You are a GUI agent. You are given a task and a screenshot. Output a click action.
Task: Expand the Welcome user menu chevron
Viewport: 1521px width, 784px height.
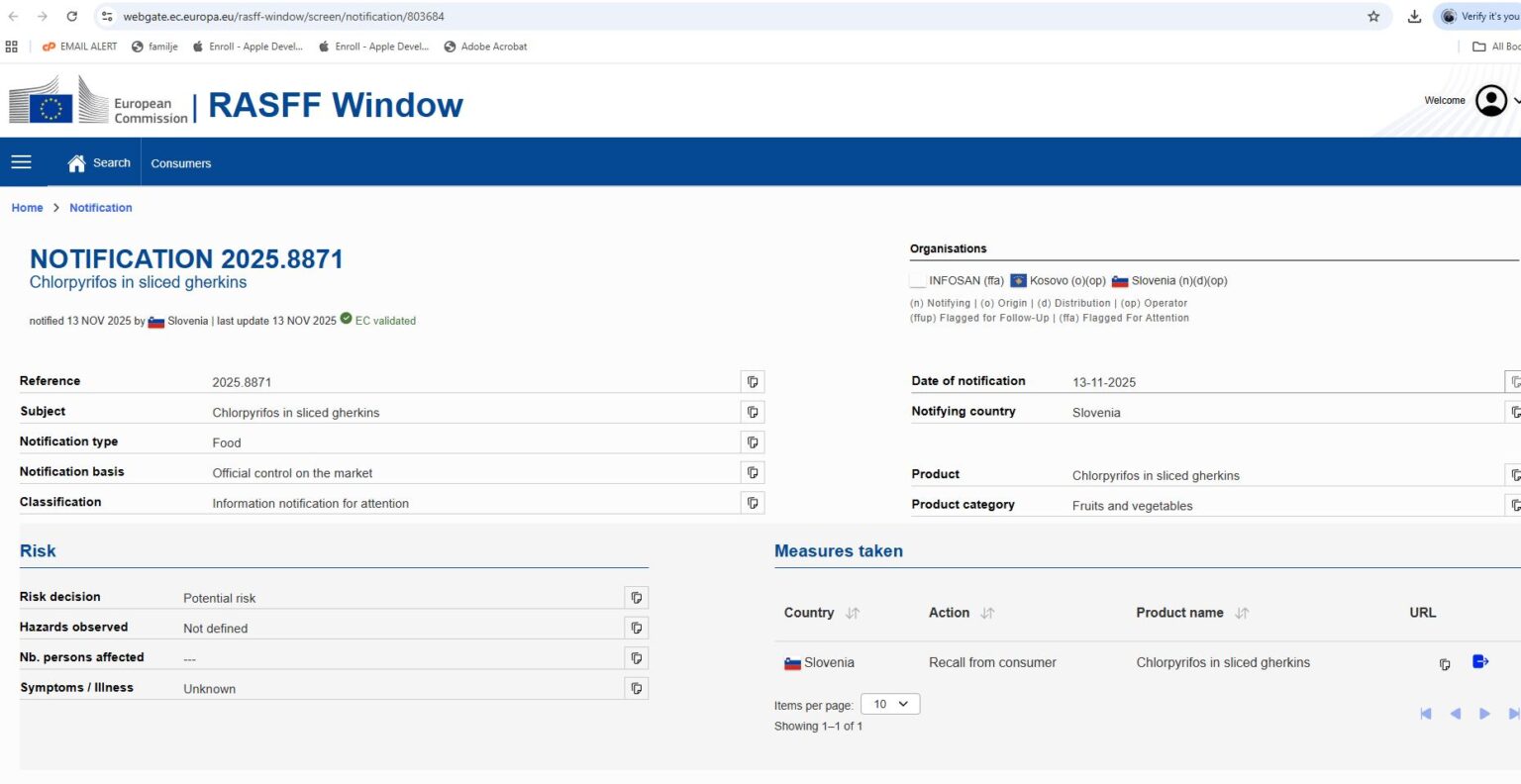click(x=1515, y=101)
